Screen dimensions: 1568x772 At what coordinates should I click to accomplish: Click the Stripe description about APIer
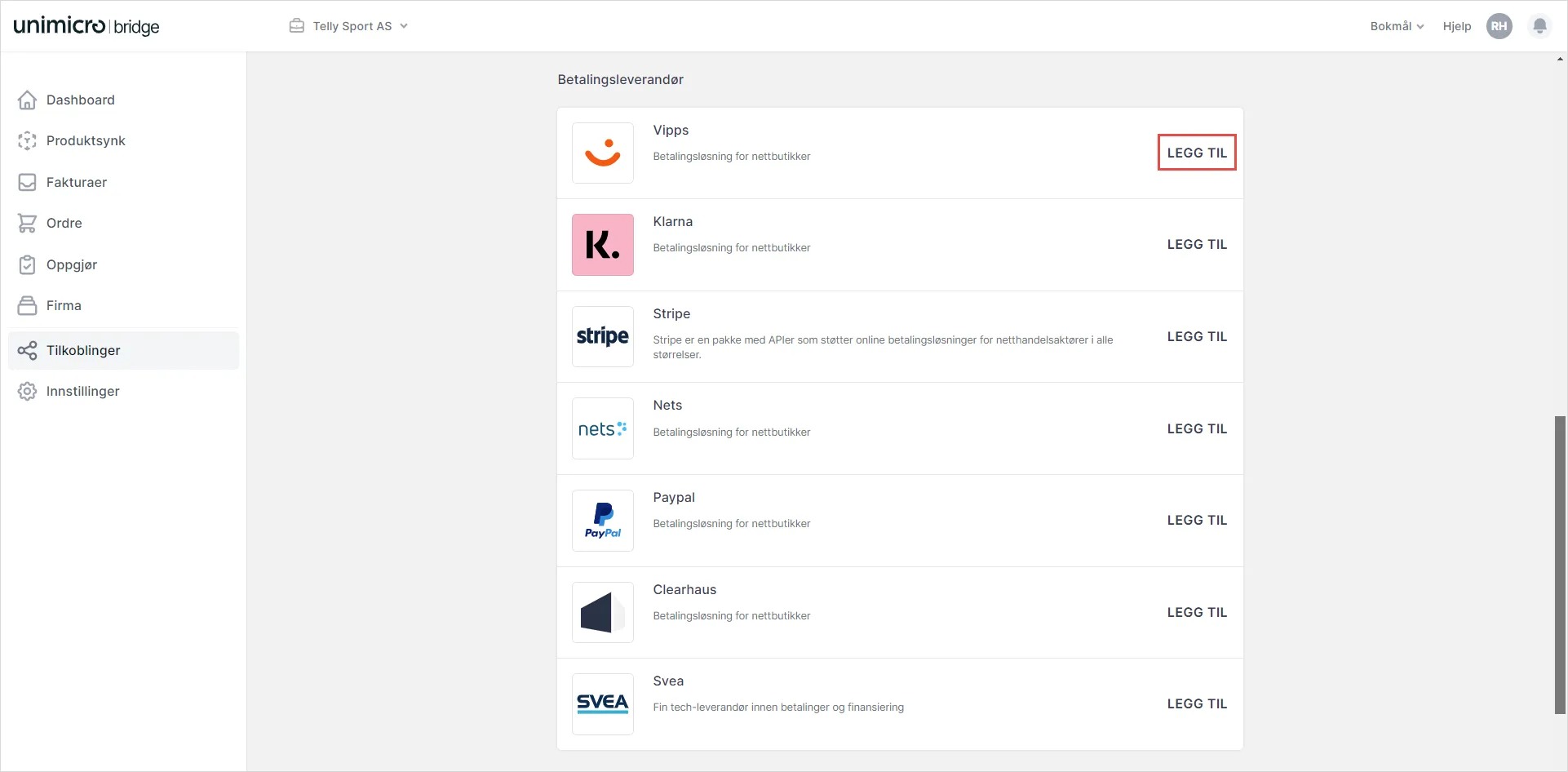click(883, 347)
